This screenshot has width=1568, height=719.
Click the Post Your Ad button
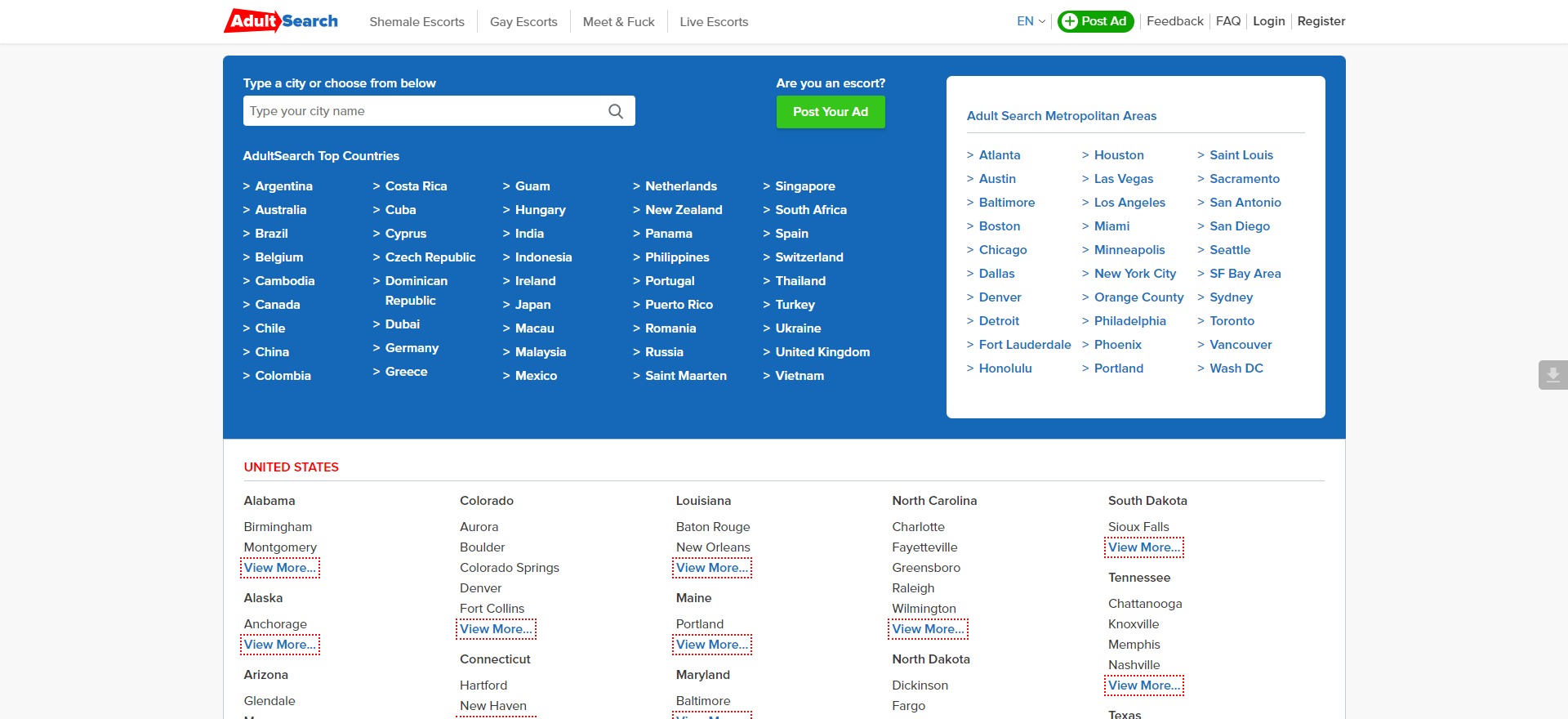(831, 112)
